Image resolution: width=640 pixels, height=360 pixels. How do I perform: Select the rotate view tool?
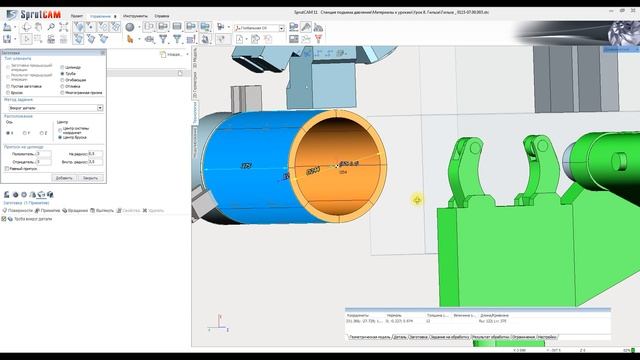pyautogui.click(x=27, y=27)
